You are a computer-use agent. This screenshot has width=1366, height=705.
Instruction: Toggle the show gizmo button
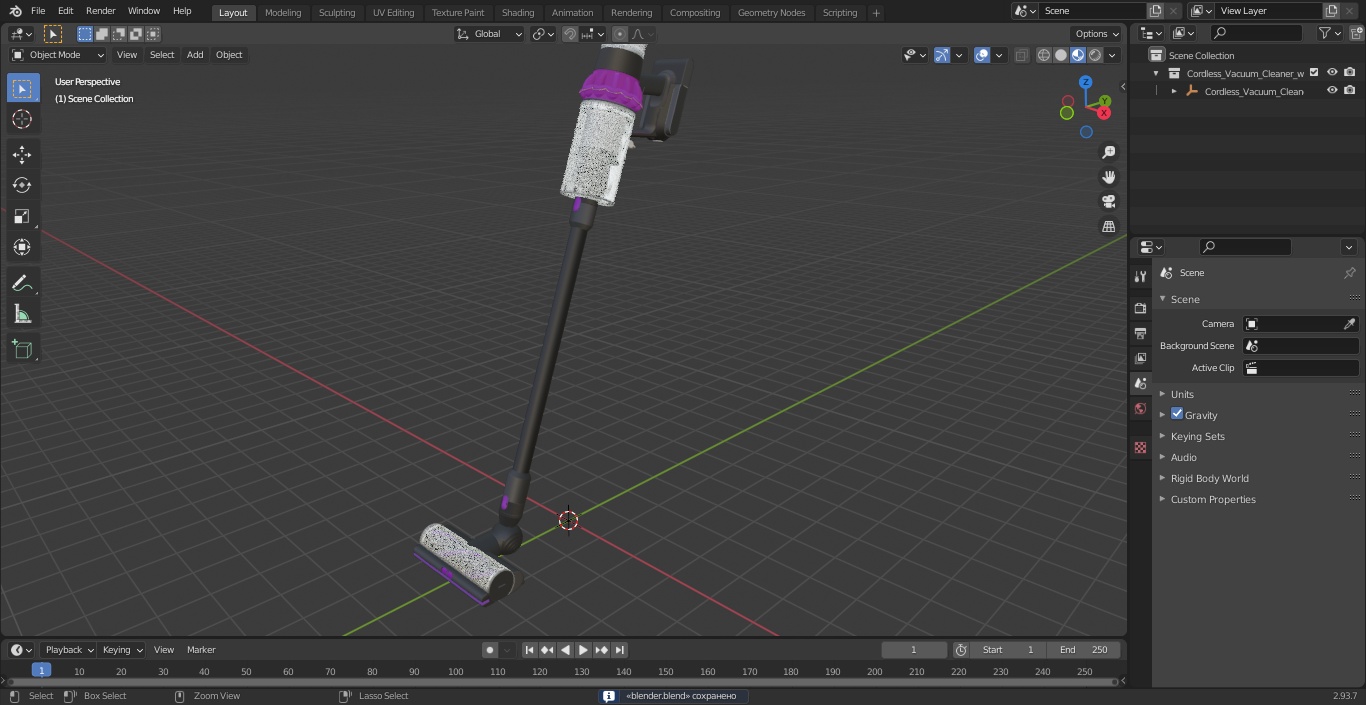pyautogui.click(x=942, y=55)
